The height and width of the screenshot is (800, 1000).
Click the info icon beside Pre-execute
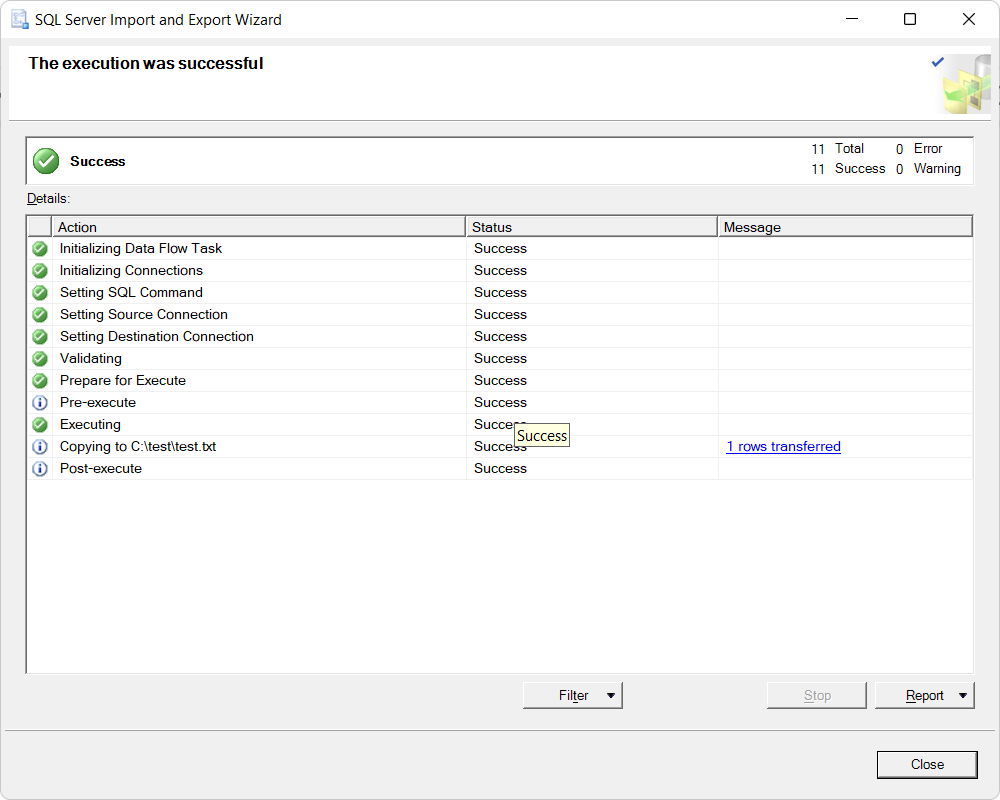click(x=40, y=402)
